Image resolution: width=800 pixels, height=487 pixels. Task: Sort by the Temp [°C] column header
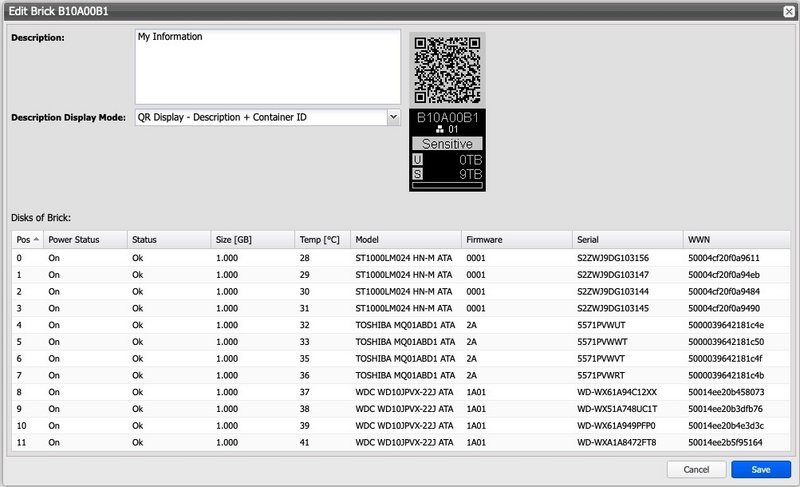click(320, 240)
